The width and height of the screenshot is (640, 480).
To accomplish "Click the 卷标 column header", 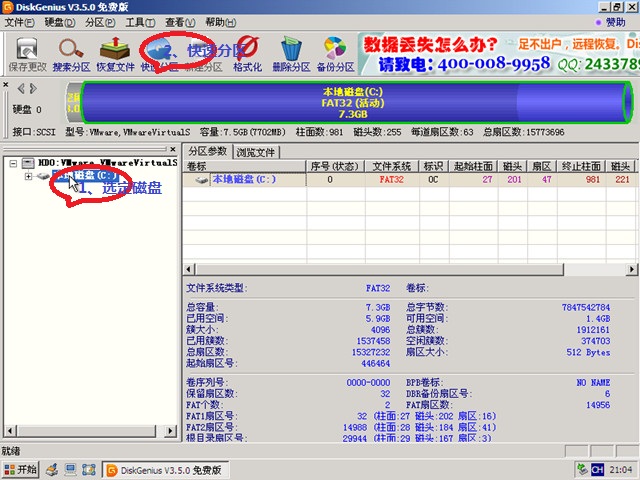I will 244,167.
